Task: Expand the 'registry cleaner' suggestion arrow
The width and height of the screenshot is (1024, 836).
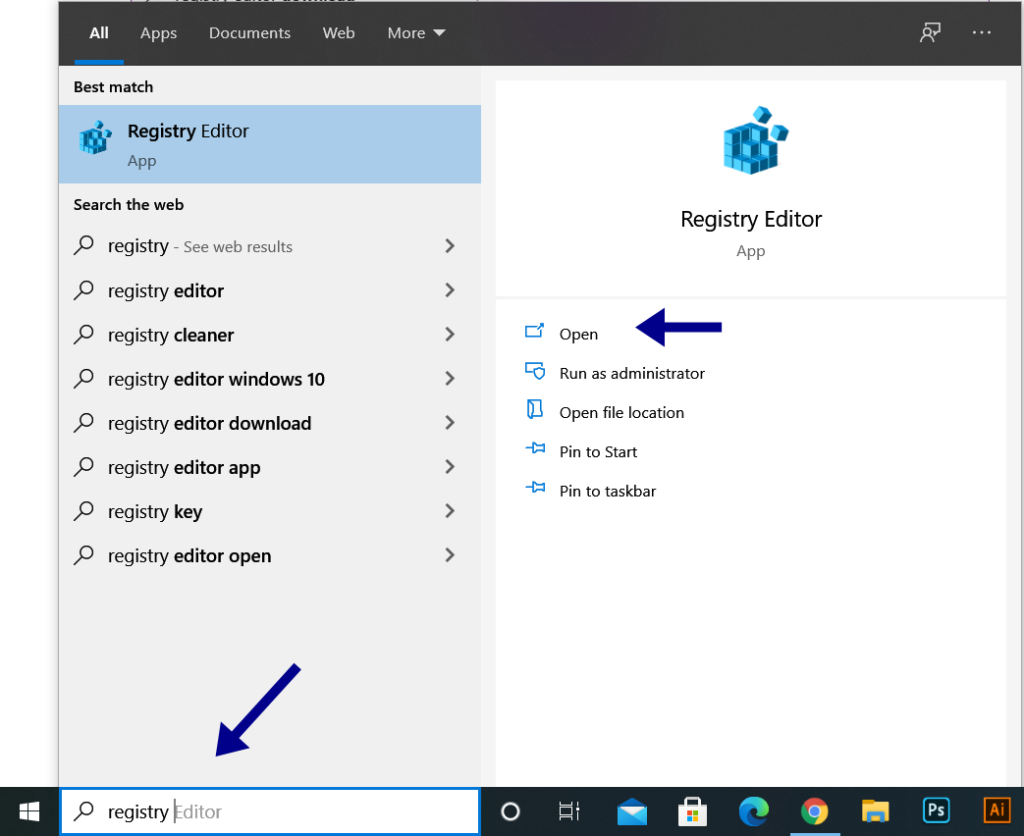Action: click(449, 334)
